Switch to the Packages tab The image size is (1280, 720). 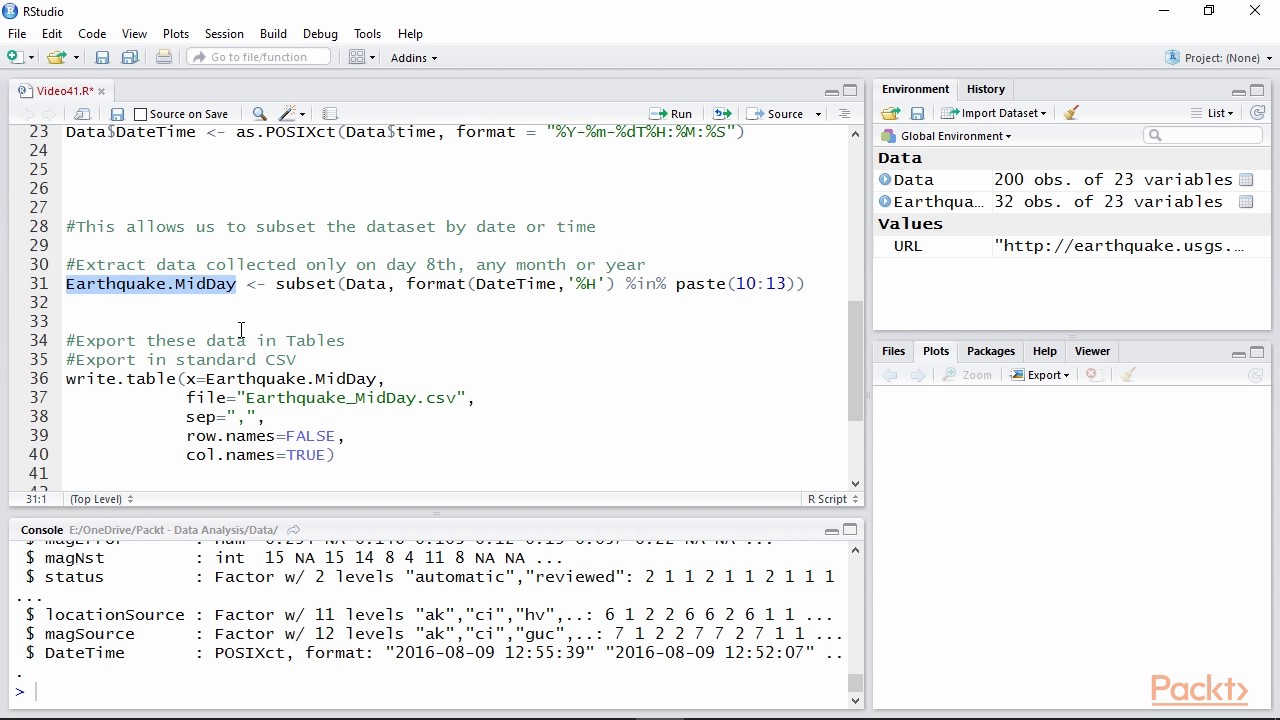tap(991, 351)
